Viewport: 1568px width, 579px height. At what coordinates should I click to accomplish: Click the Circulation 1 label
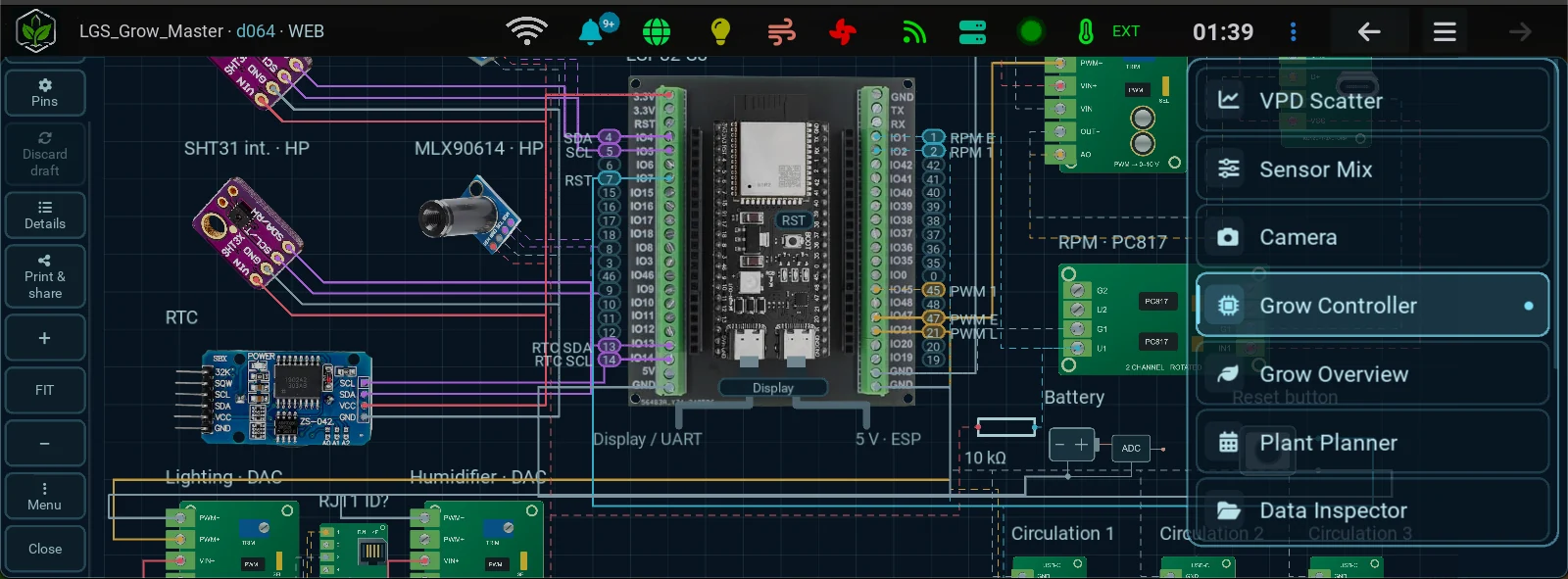pyautogui.click(x=1062, y=534)
